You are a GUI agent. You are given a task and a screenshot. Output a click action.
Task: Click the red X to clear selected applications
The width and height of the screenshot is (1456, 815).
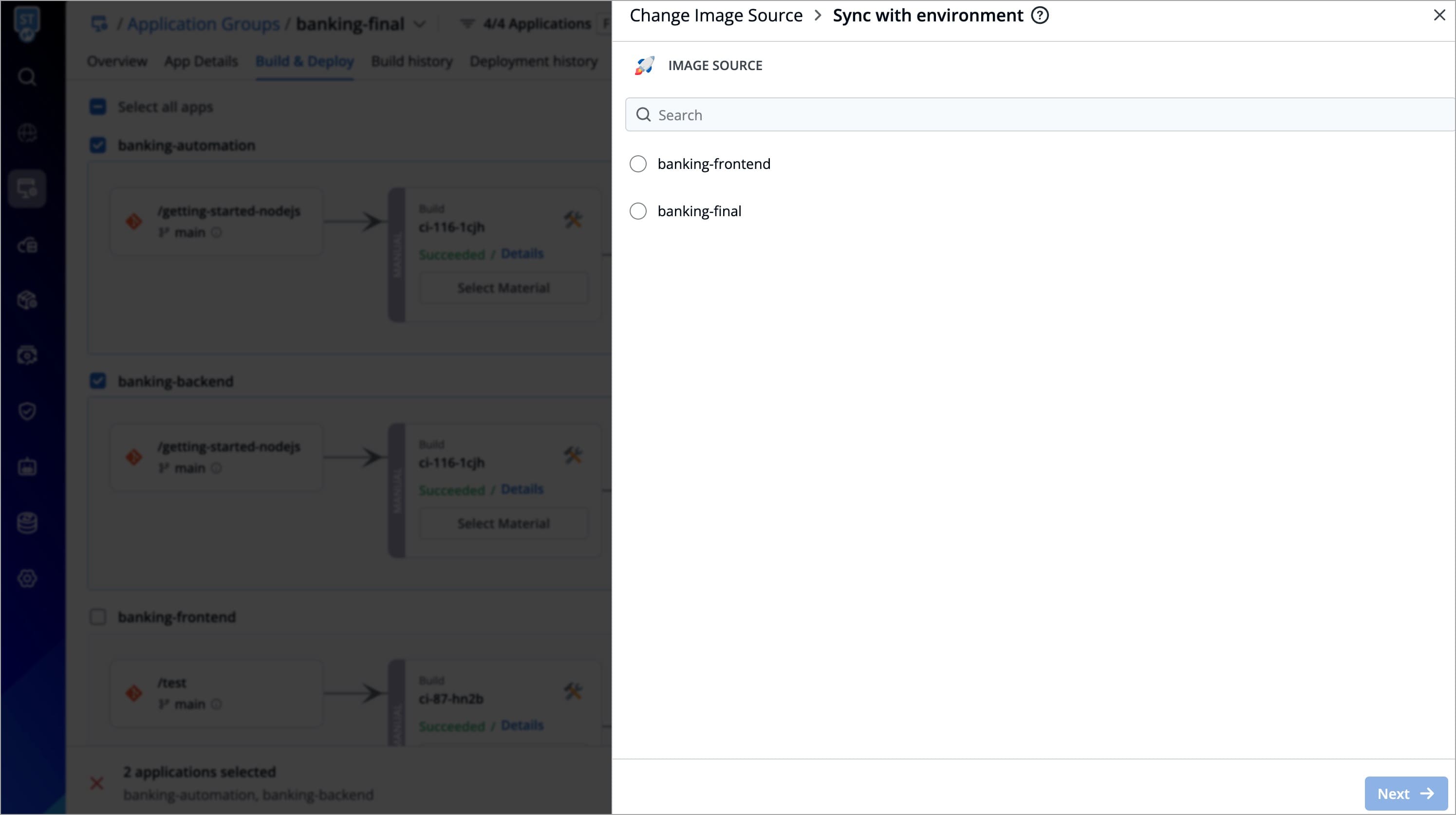pyautogui.click(x=96, y=783)
